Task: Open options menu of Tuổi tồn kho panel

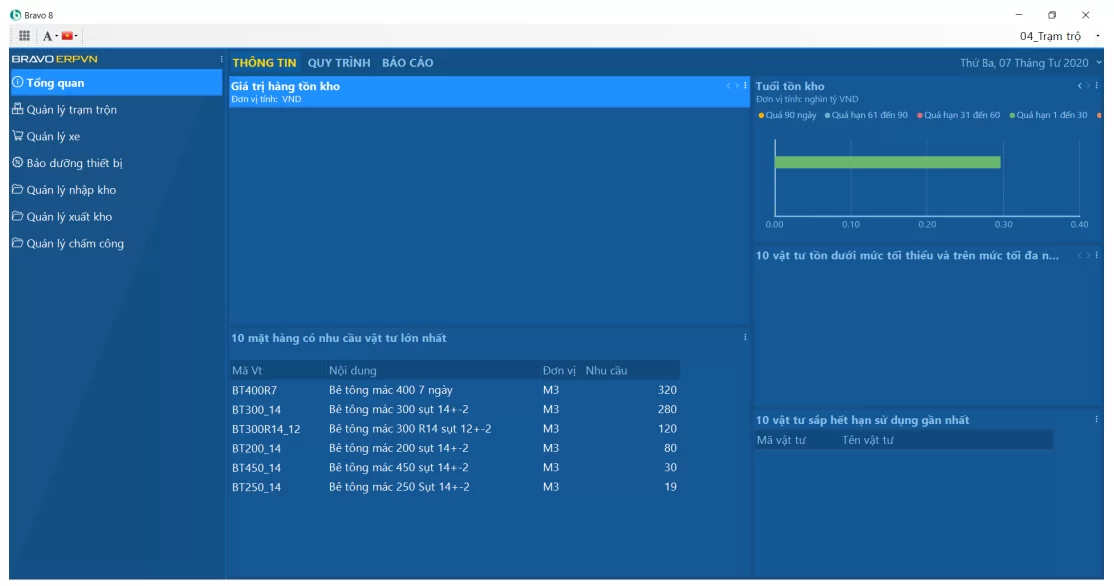Action: click(1097, 86)
